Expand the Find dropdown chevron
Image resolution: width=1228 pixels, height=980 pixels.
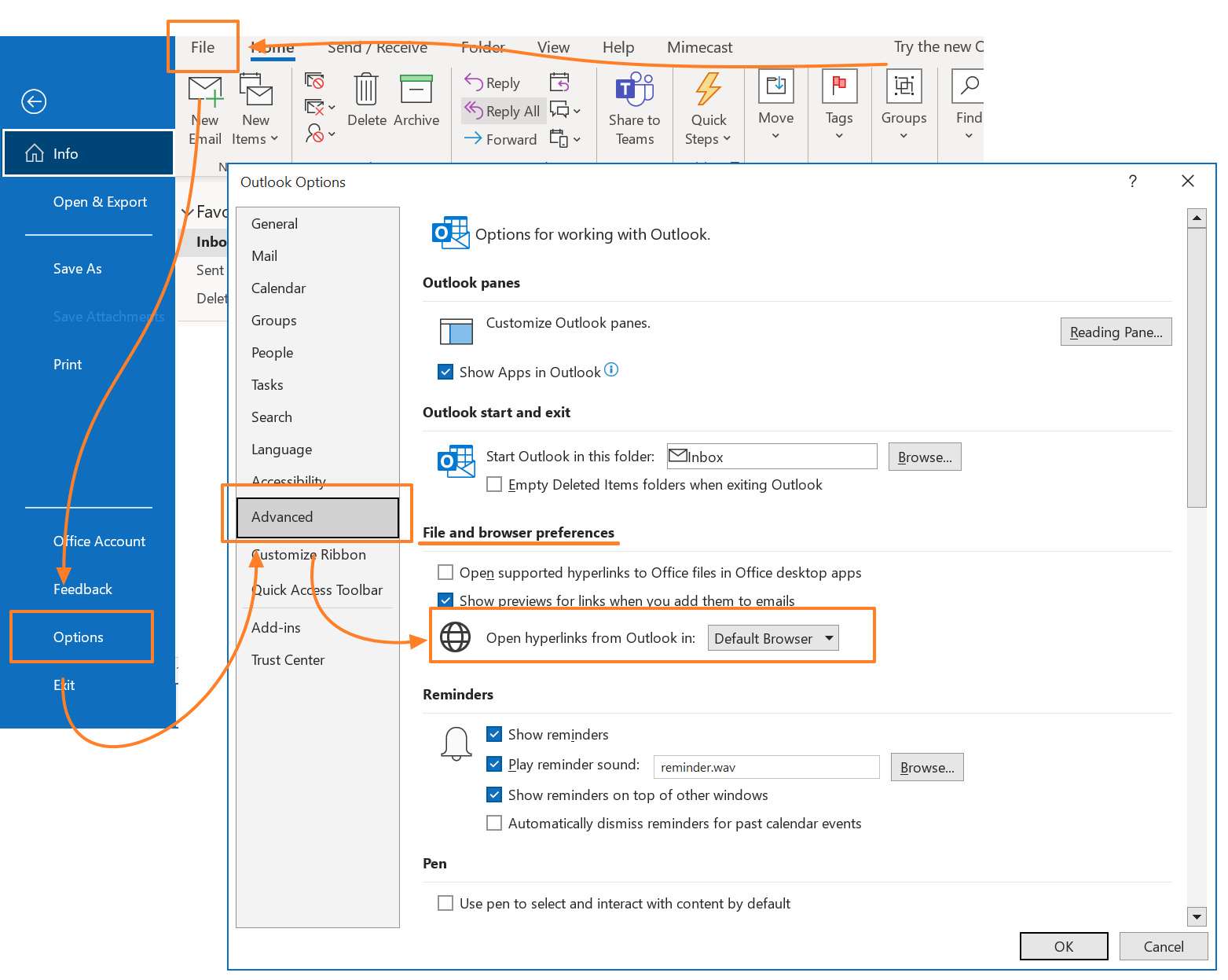click(969, 136)
